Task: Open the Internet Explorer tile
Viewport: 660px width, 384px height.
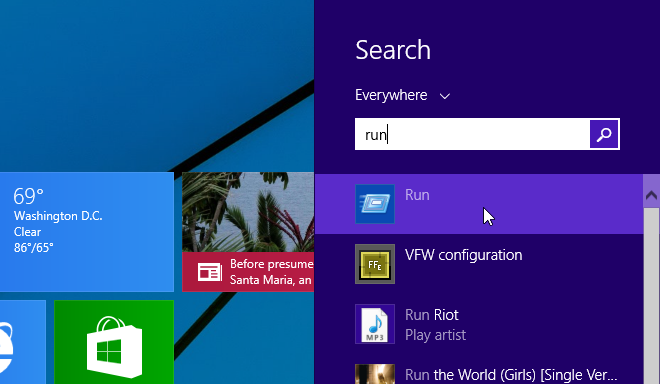Action: (x=23, y=342)
